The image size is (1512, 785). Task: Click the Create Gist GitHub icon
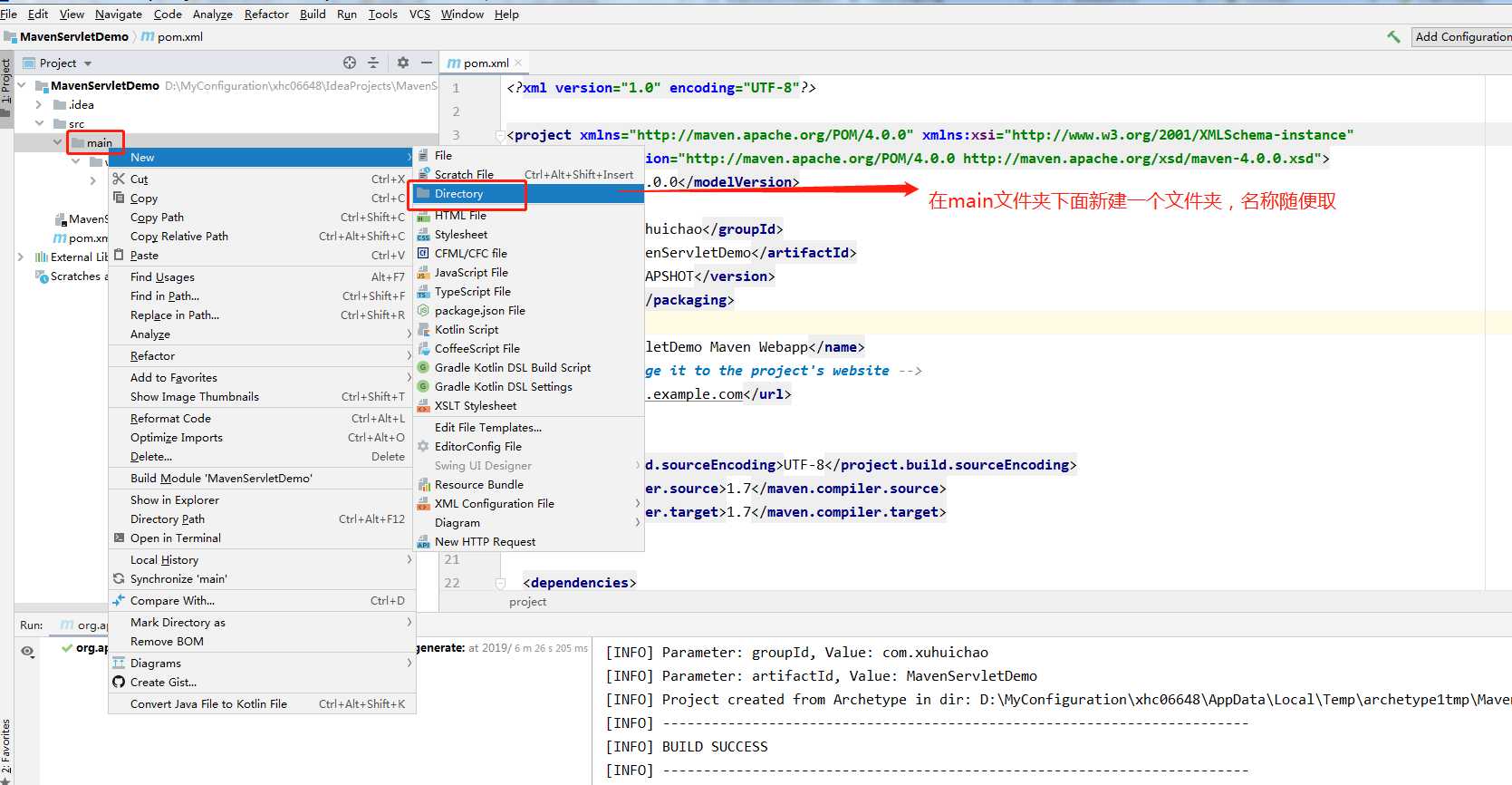(x=119, y=682)
